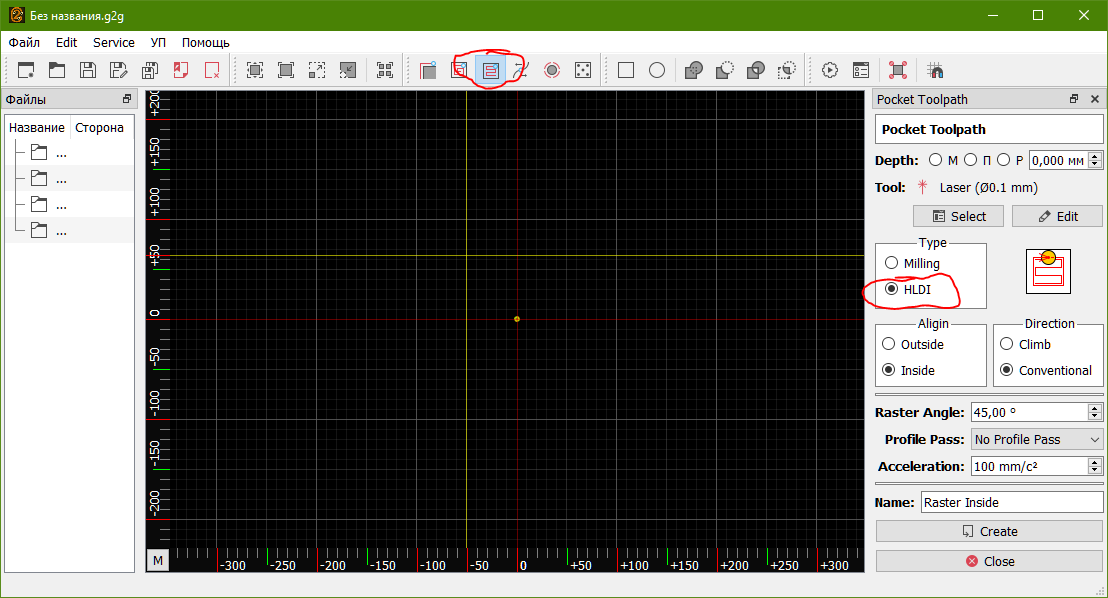The width and height of the screenshot is (1108, 598).
Task: Click the Name field containing Raster Inside
Action: point(1012,503)
